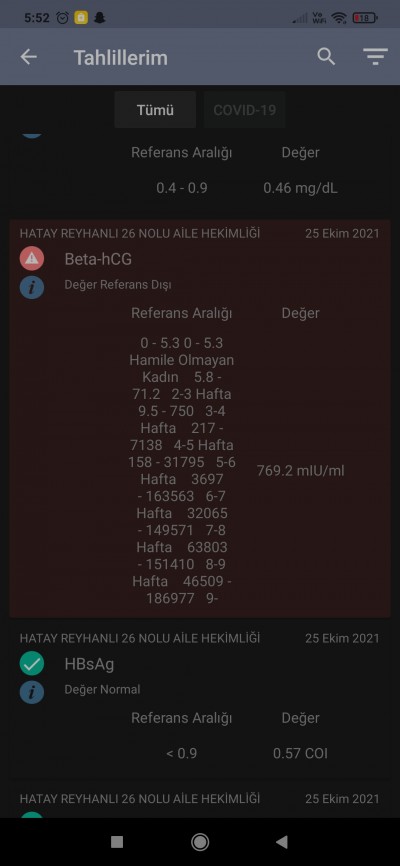Open info icon under Beta-hCG
Image resolution: width=400 pixels, height=866 pixels.
pyautogui.click(x=31, y=287)
